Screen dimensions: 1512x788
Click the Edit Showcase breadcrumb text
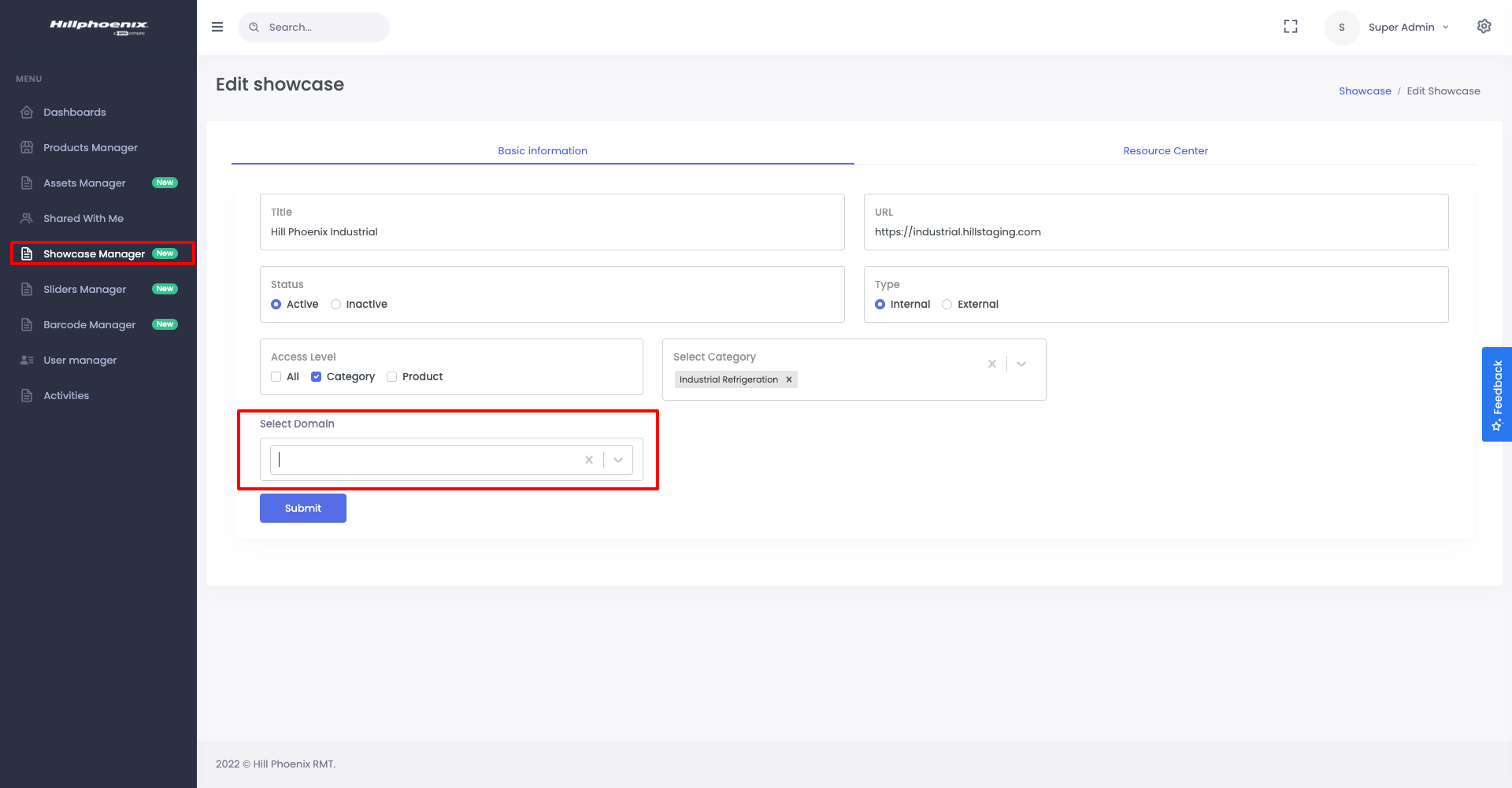click(1443, 91)
